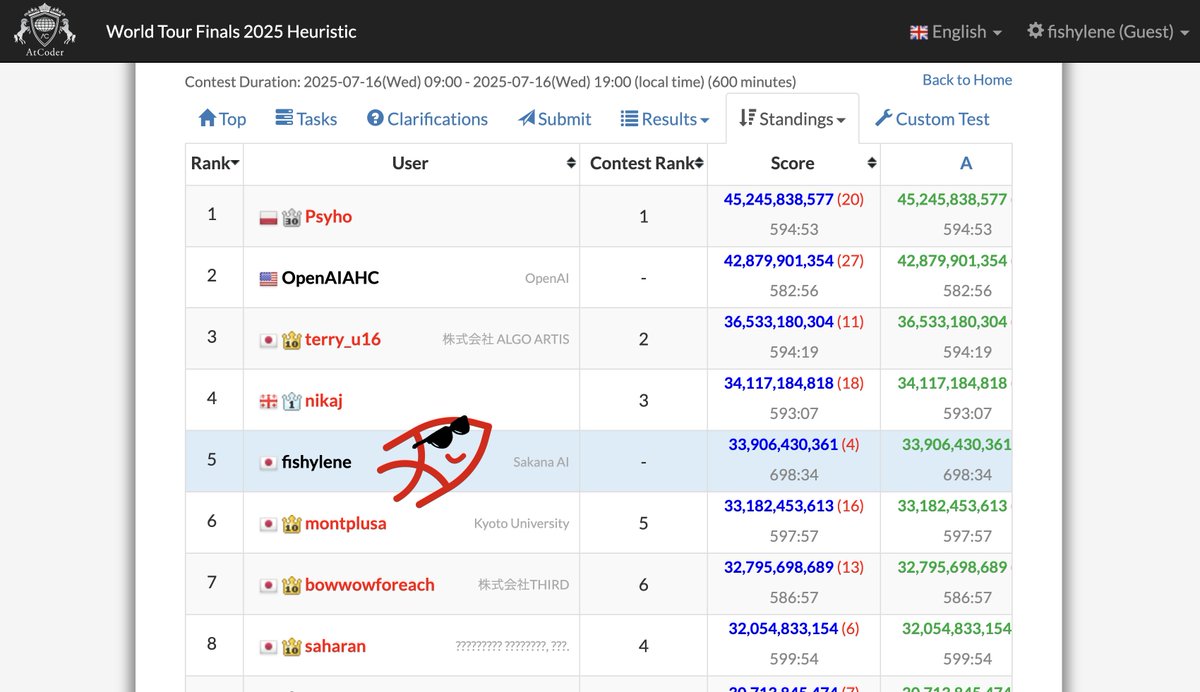Viewport: 1200px width, 692px height.
Task: Click the crown badge next to Psyho
Action: 291,217
